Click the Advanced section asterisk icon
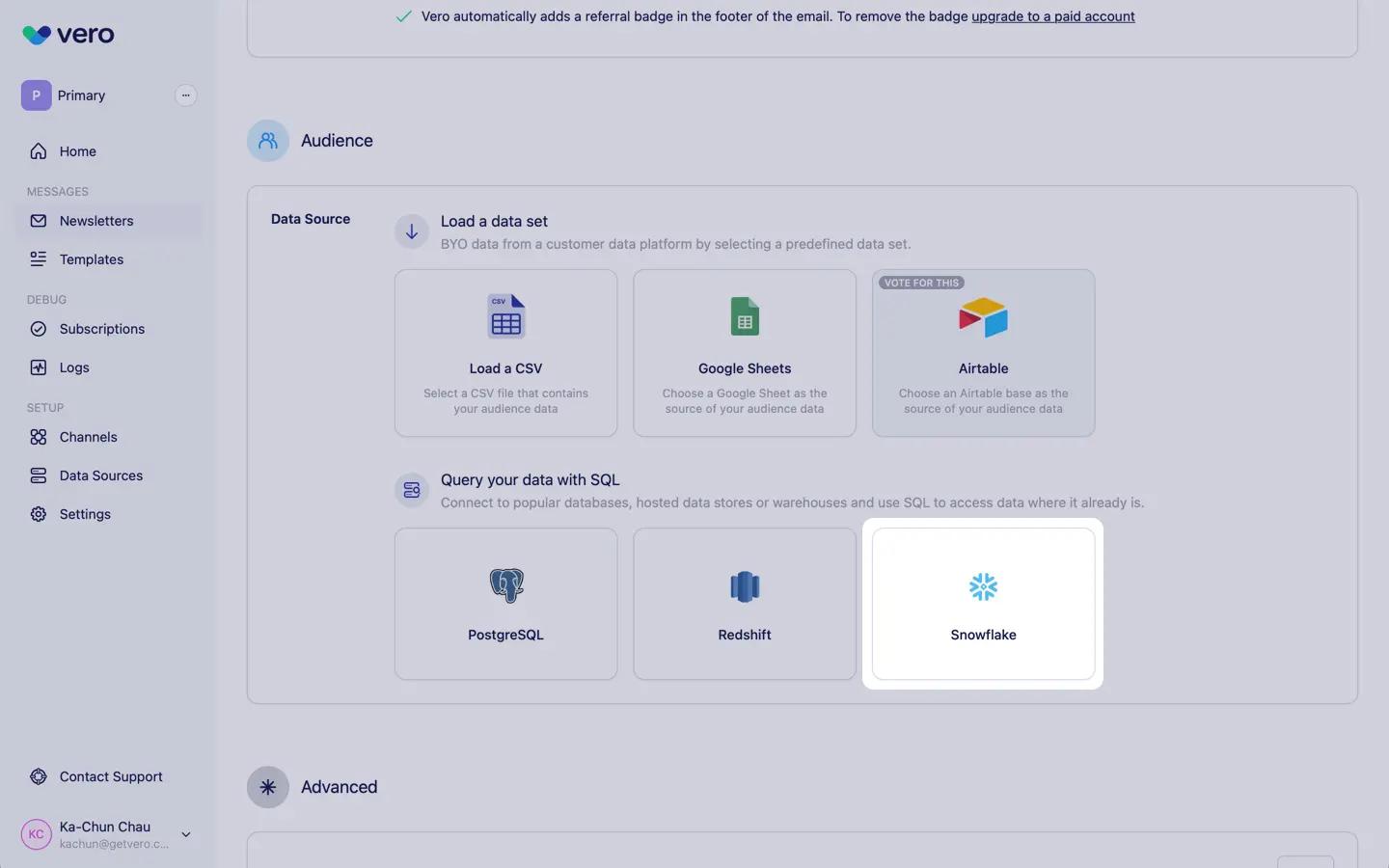The height and width of the screenshot is (868, 1389). tap(268, 787)
